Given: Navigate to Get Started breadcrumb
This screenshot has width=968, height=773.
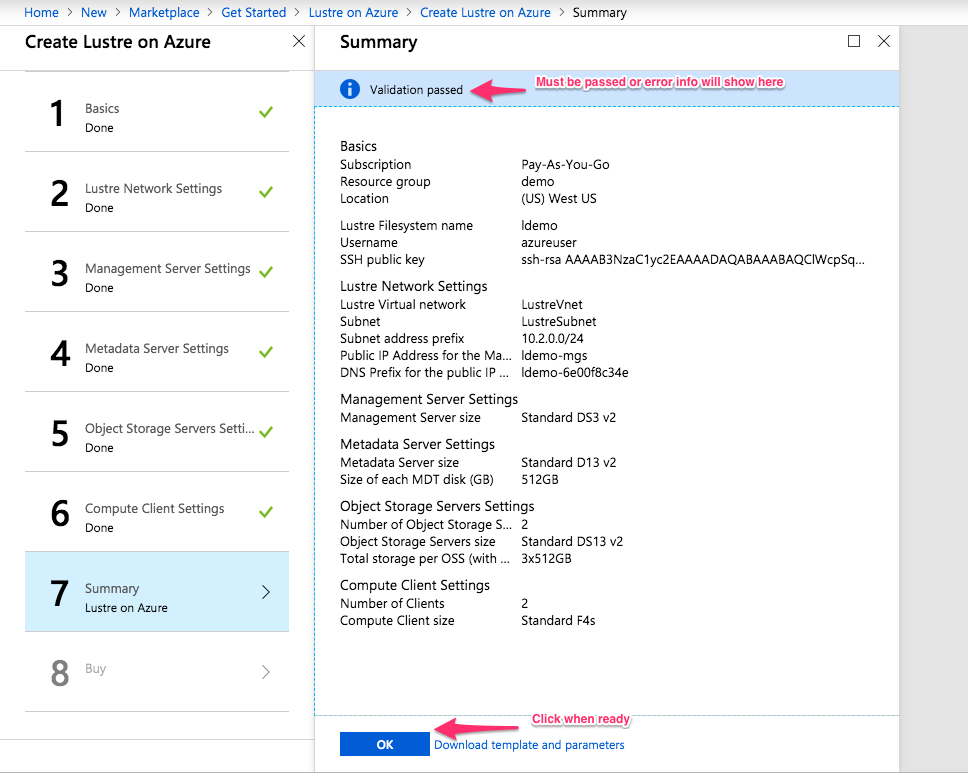Looking at the screenshot, I should click(254, 12).
